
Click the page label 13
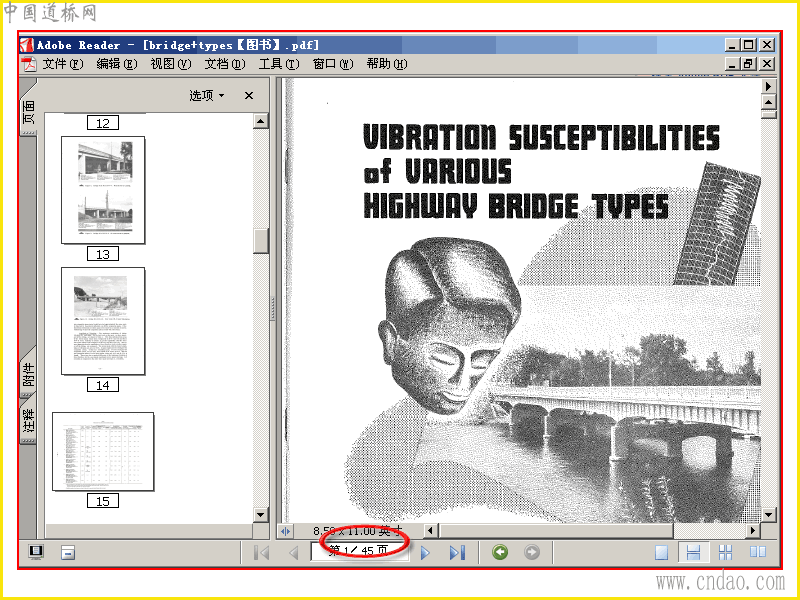point(103,254)
